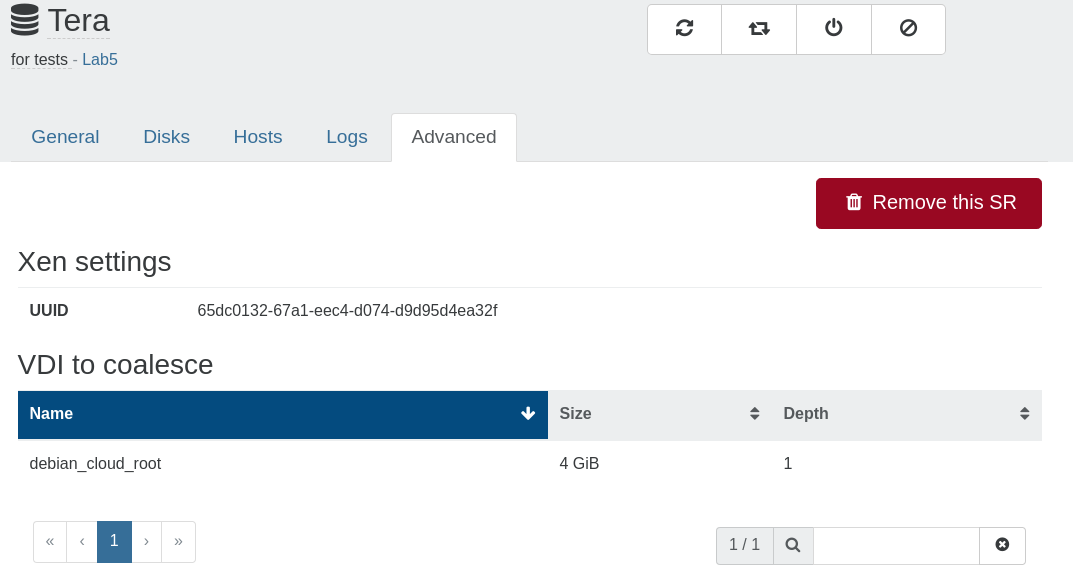Click the filter text input field
Image resolution: width=1073 pixels, height=567 pixels.
coord(896,545)
